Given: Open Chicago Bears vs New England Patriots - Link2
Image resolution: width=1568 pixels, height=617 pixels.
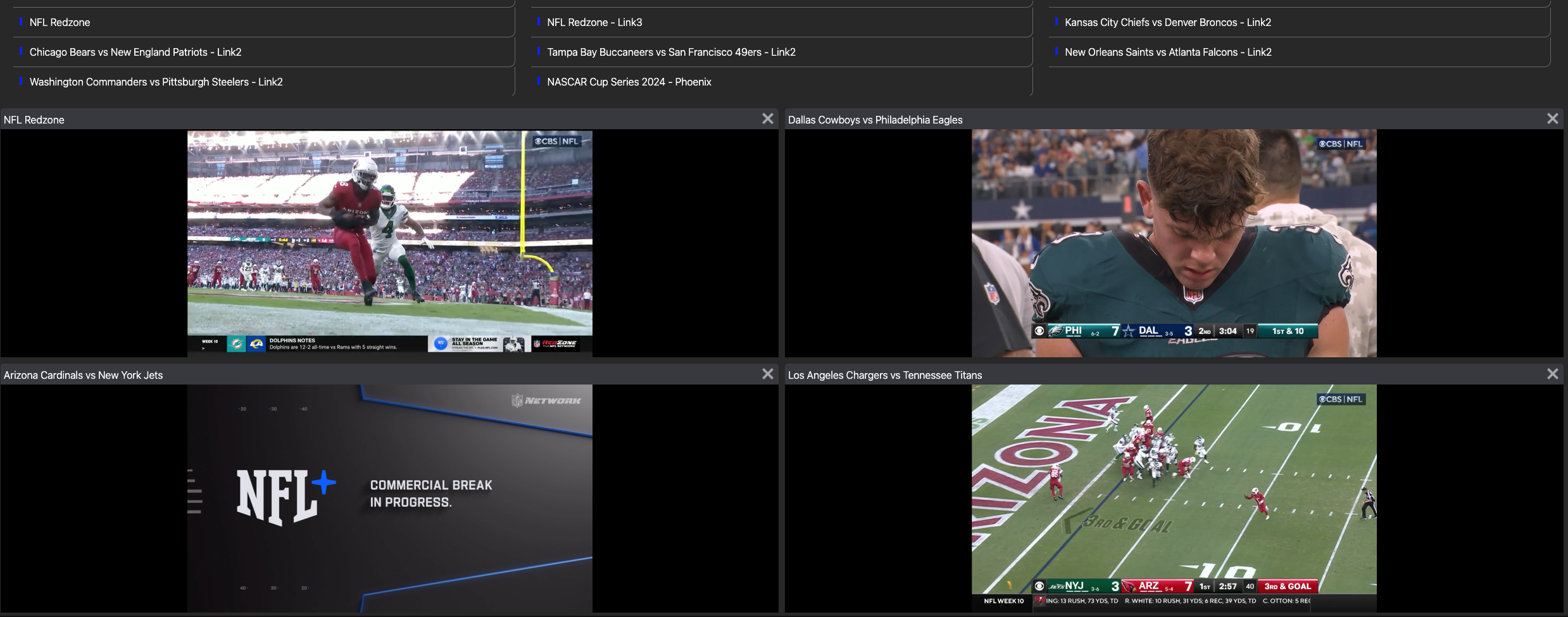Looking at the screenshot, I should [135, 52].
